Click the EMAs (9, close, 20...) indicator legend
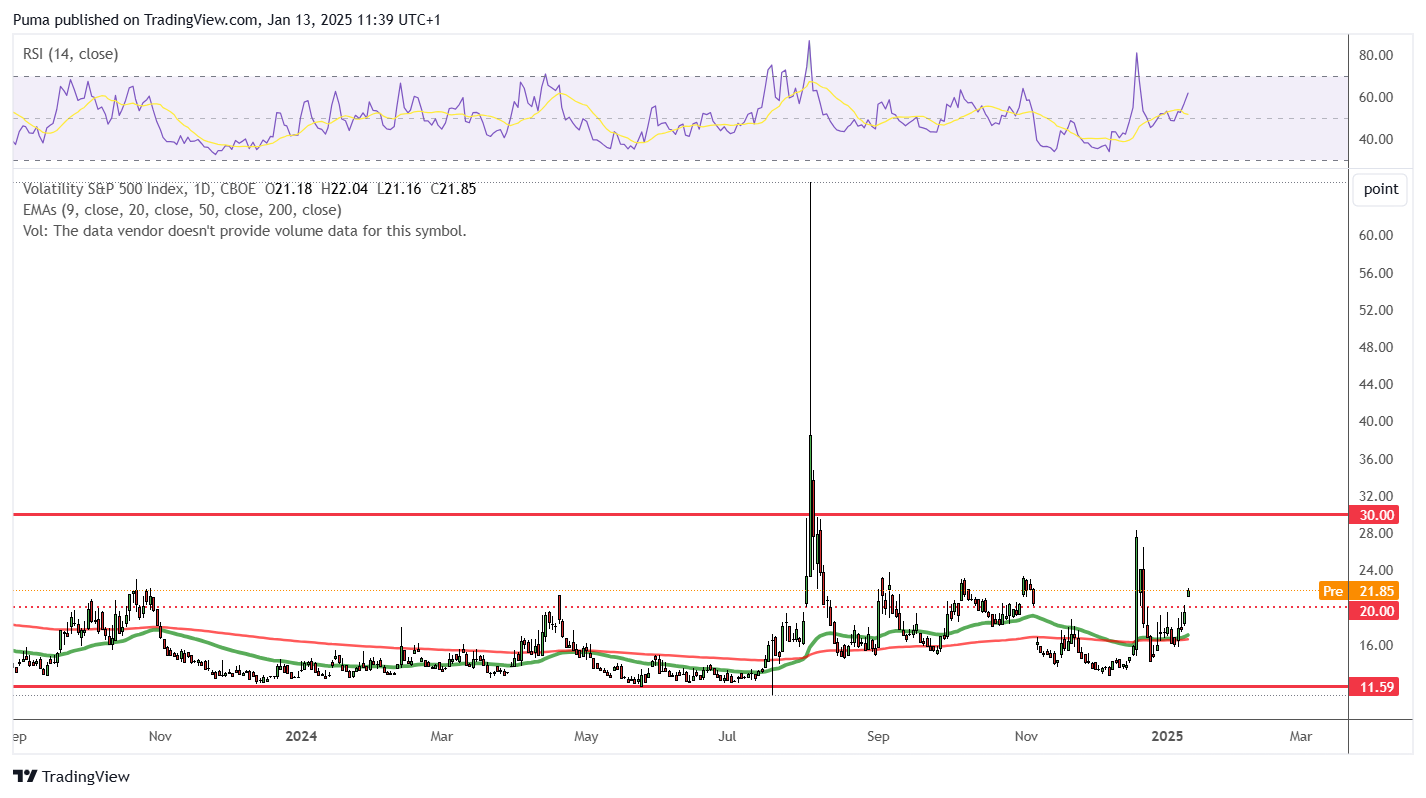 tap(182, 210)
